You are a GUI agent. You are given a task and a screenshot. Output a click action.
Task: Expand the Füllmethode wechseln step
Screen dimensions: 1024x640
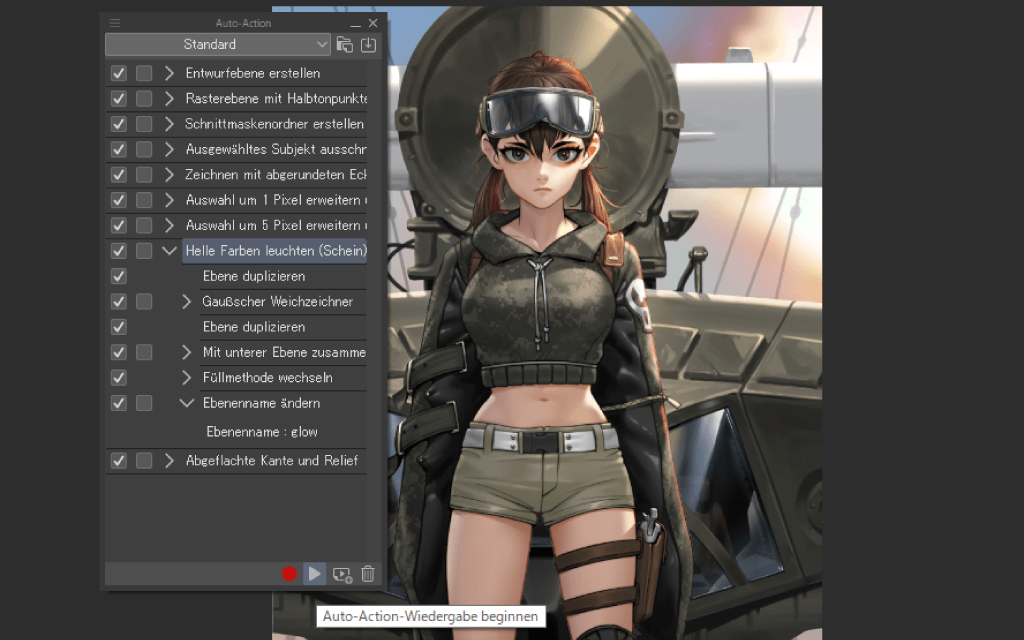tap(186, 378)
